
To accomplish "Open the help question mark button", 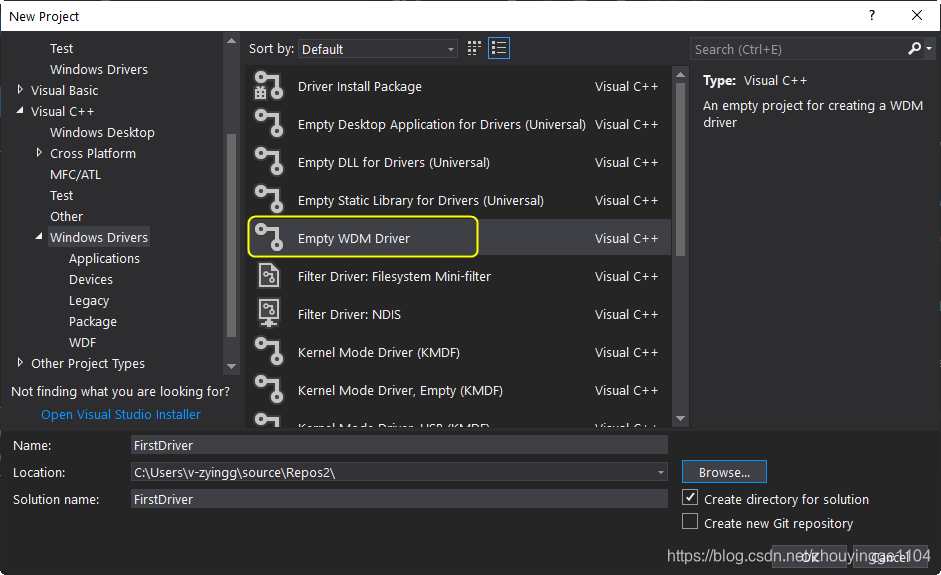I will [872, 16].
